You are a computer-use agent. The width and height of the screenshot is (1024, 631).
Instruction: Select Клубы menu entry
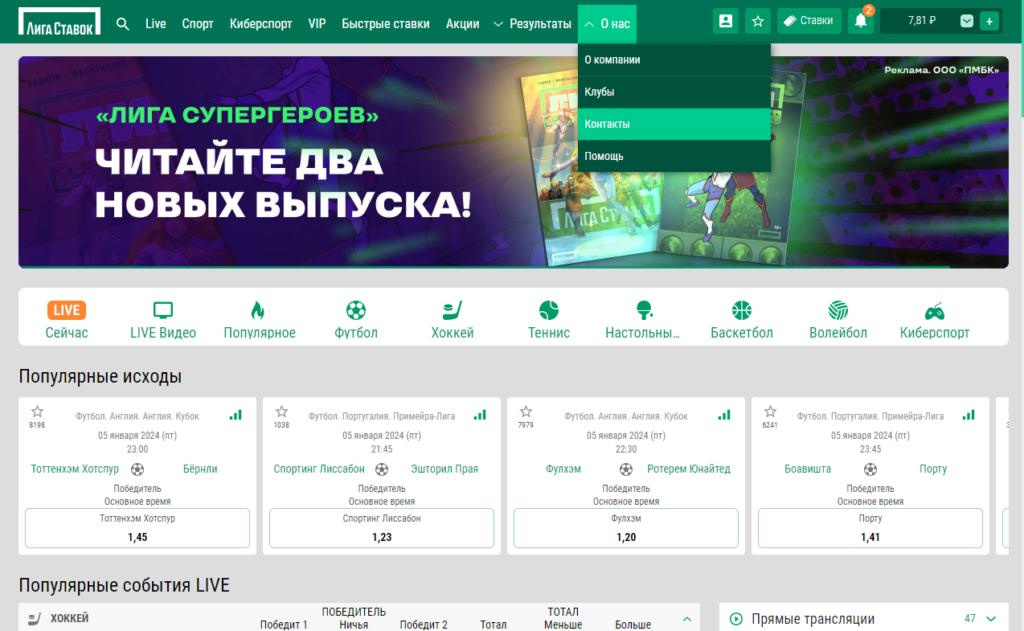(674, 91)
